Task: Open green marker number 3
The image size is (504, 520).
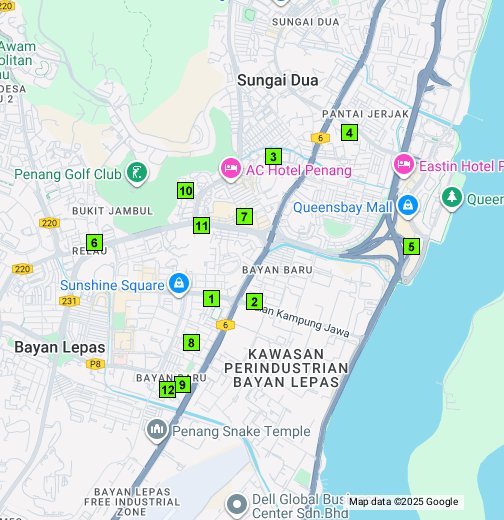Action: pos(273,157)
